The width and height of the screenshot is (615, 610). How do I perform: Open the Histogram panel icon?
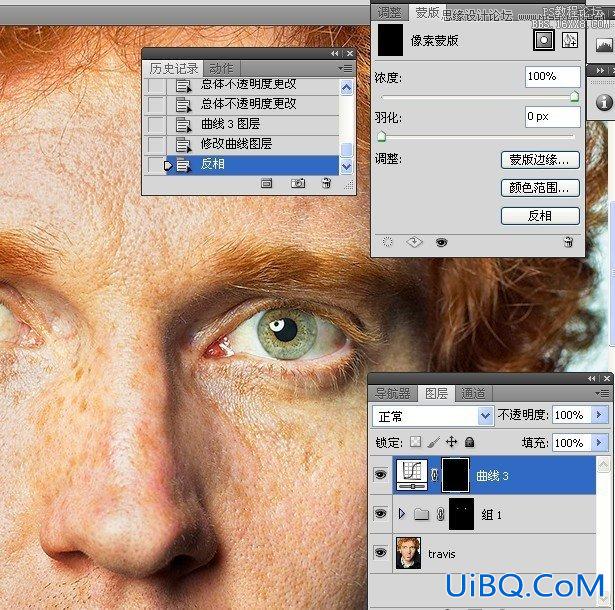604,45
